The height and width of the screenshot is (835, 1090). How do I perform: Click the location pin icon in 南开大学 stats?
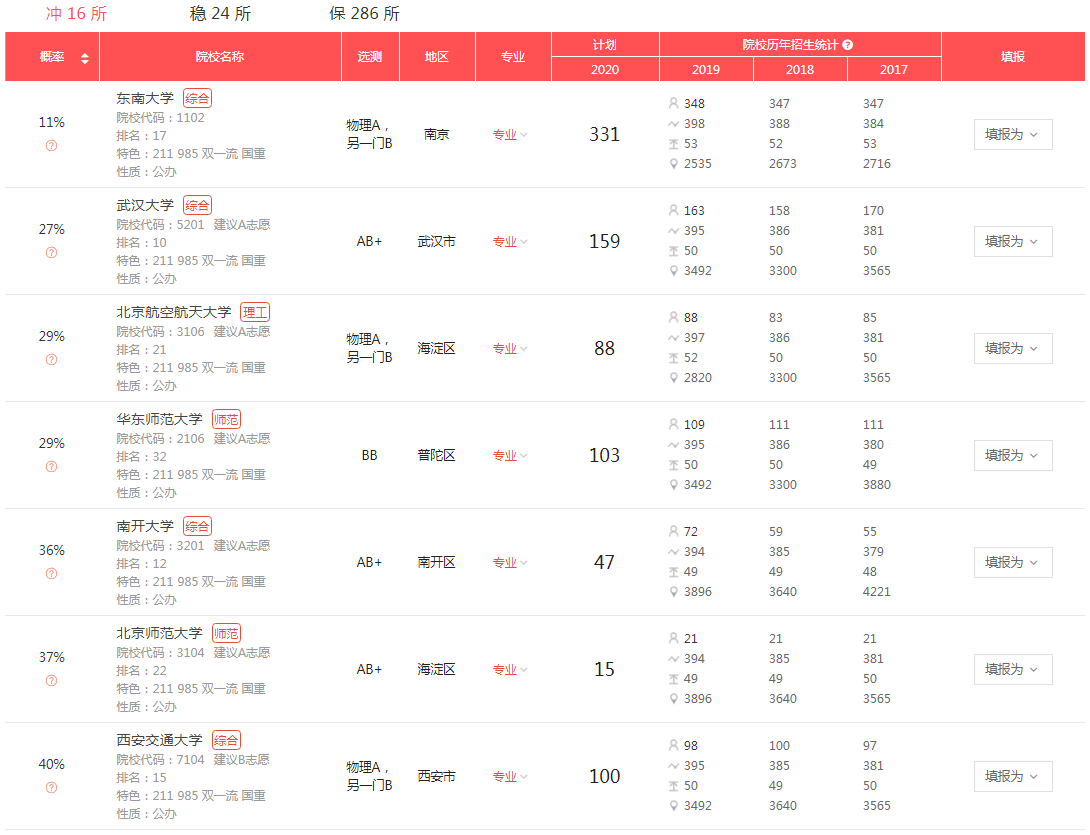point(675,591)
